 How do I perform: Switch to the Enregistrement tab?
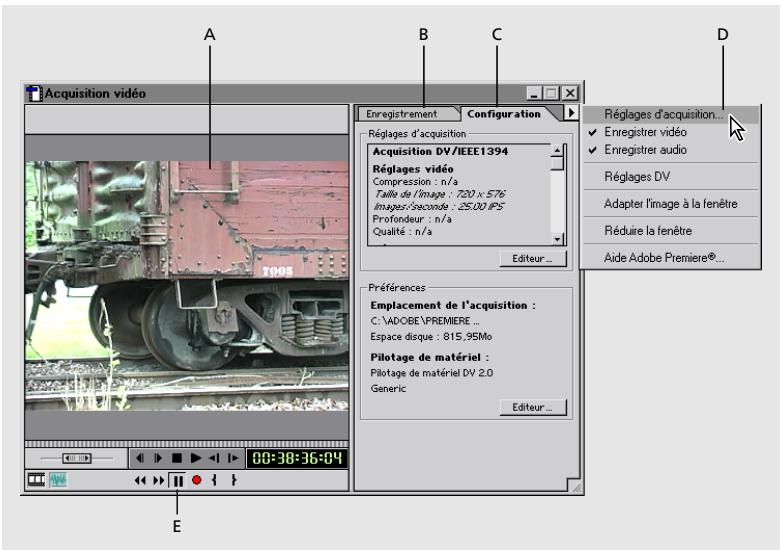point(402,114)
